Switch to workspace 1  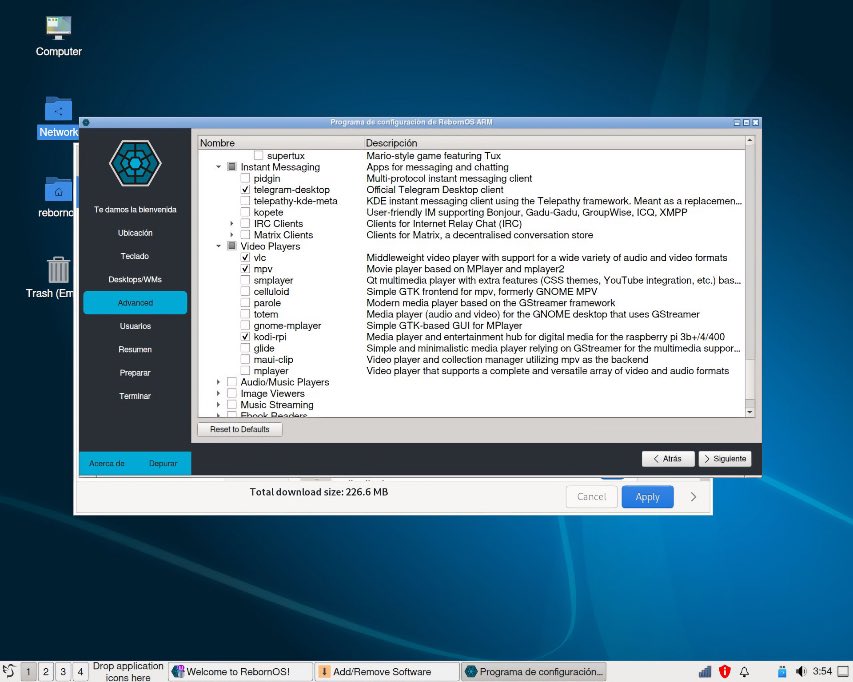click(28, 672)
